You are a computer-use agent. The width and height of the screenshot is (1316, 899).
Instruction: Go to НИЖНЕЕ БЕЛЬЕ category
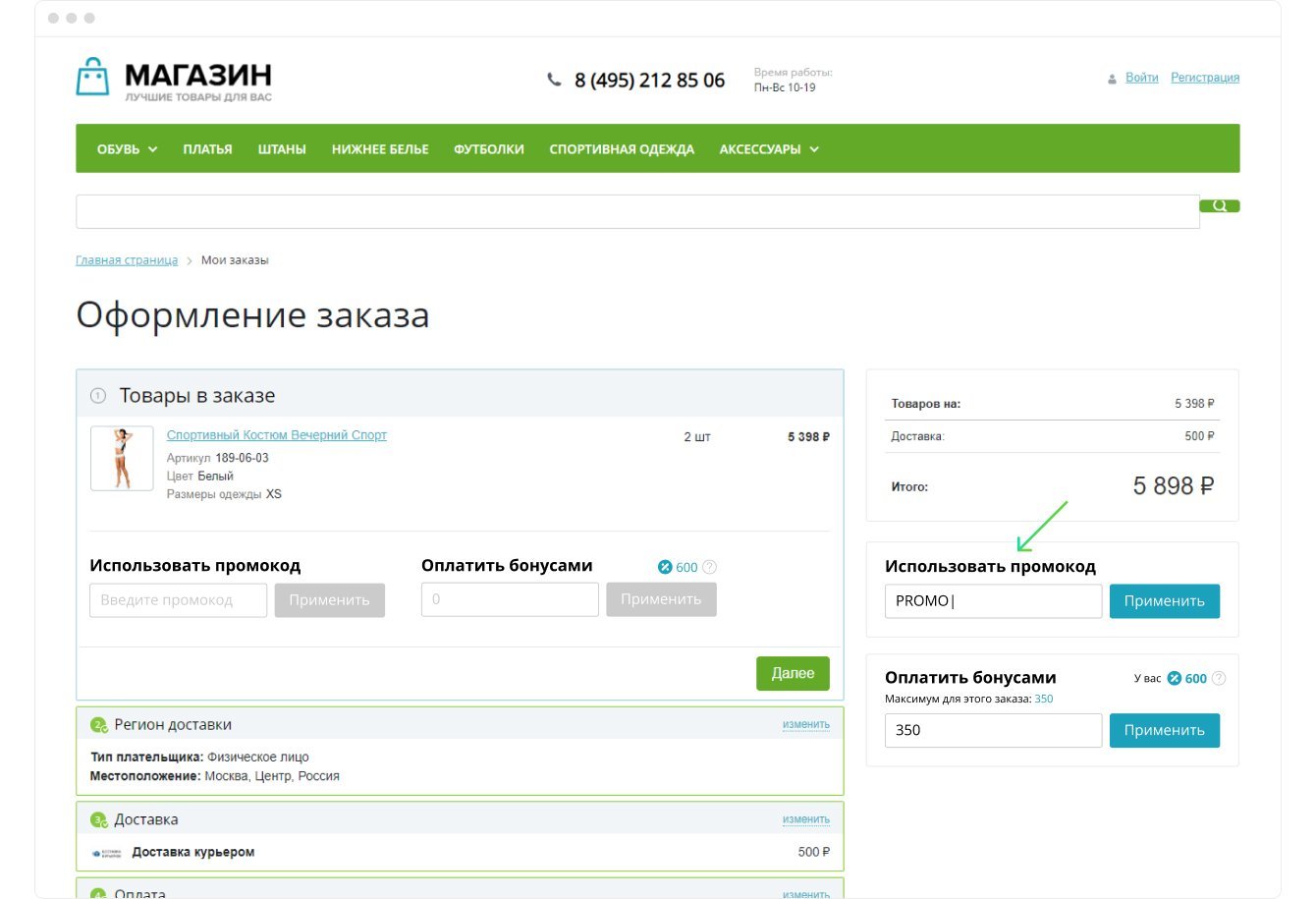point(380,149)
